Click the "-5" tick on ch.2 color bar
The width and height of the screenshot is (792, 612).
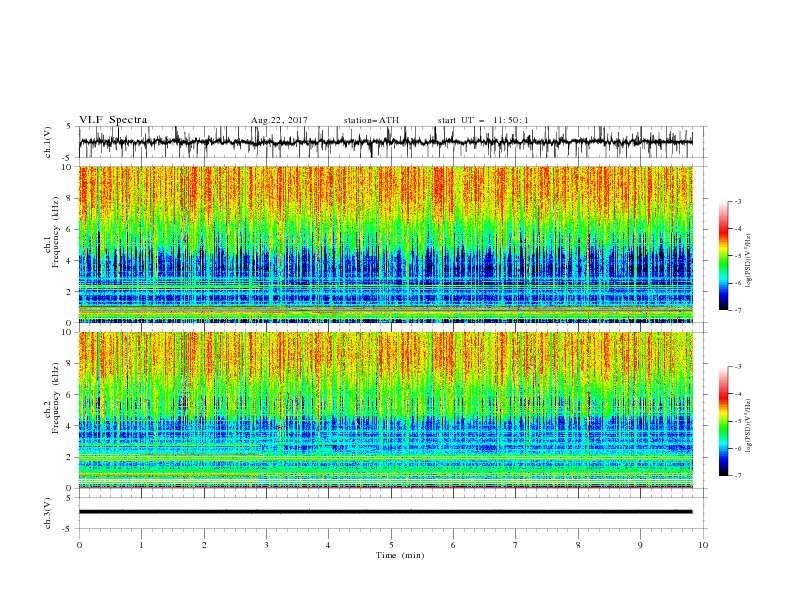[x=738, y=421]
